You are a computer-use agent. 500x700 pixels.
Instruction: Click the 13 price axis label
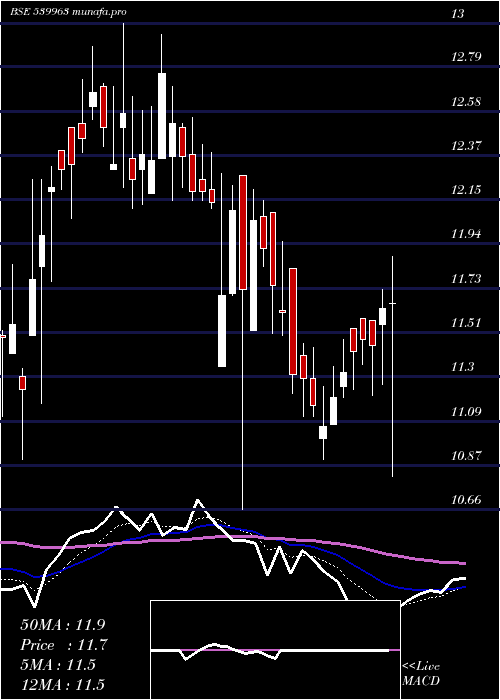457,14
